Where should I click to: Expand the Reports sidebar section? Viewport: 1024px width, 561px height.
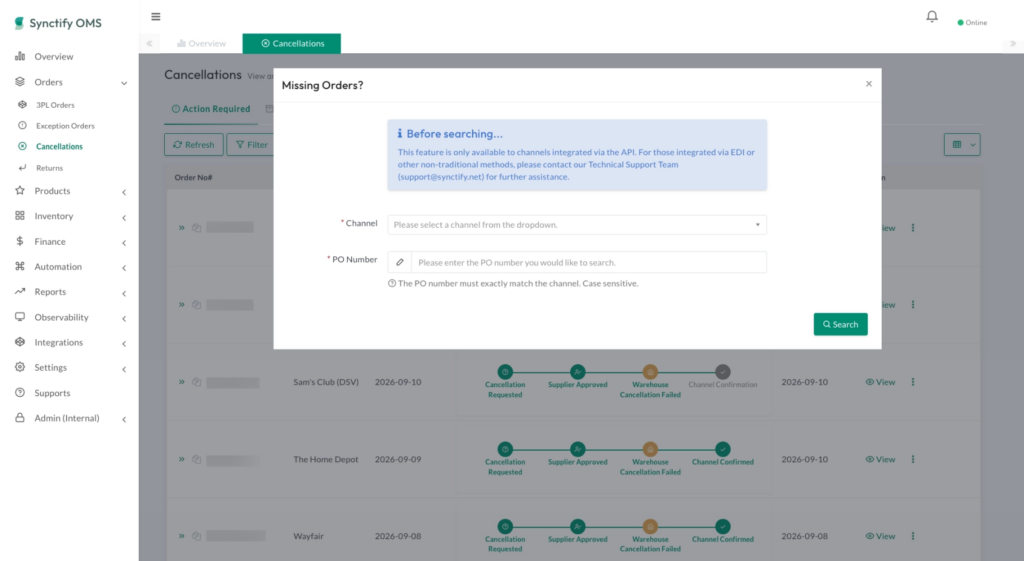[x=124, y=293]
